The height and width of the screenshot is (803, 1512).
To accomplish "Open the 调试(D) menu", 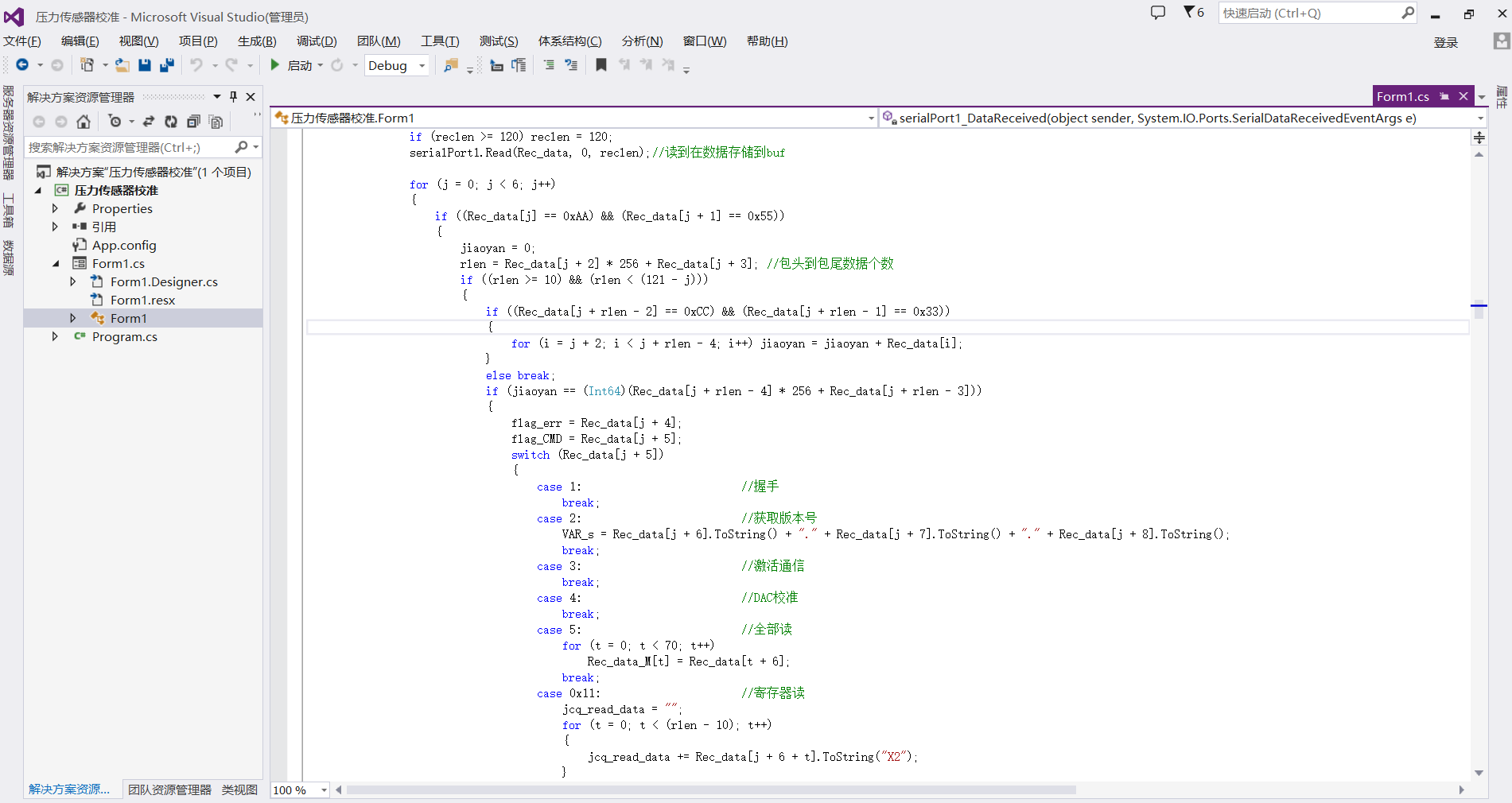I will coord(317,41).
